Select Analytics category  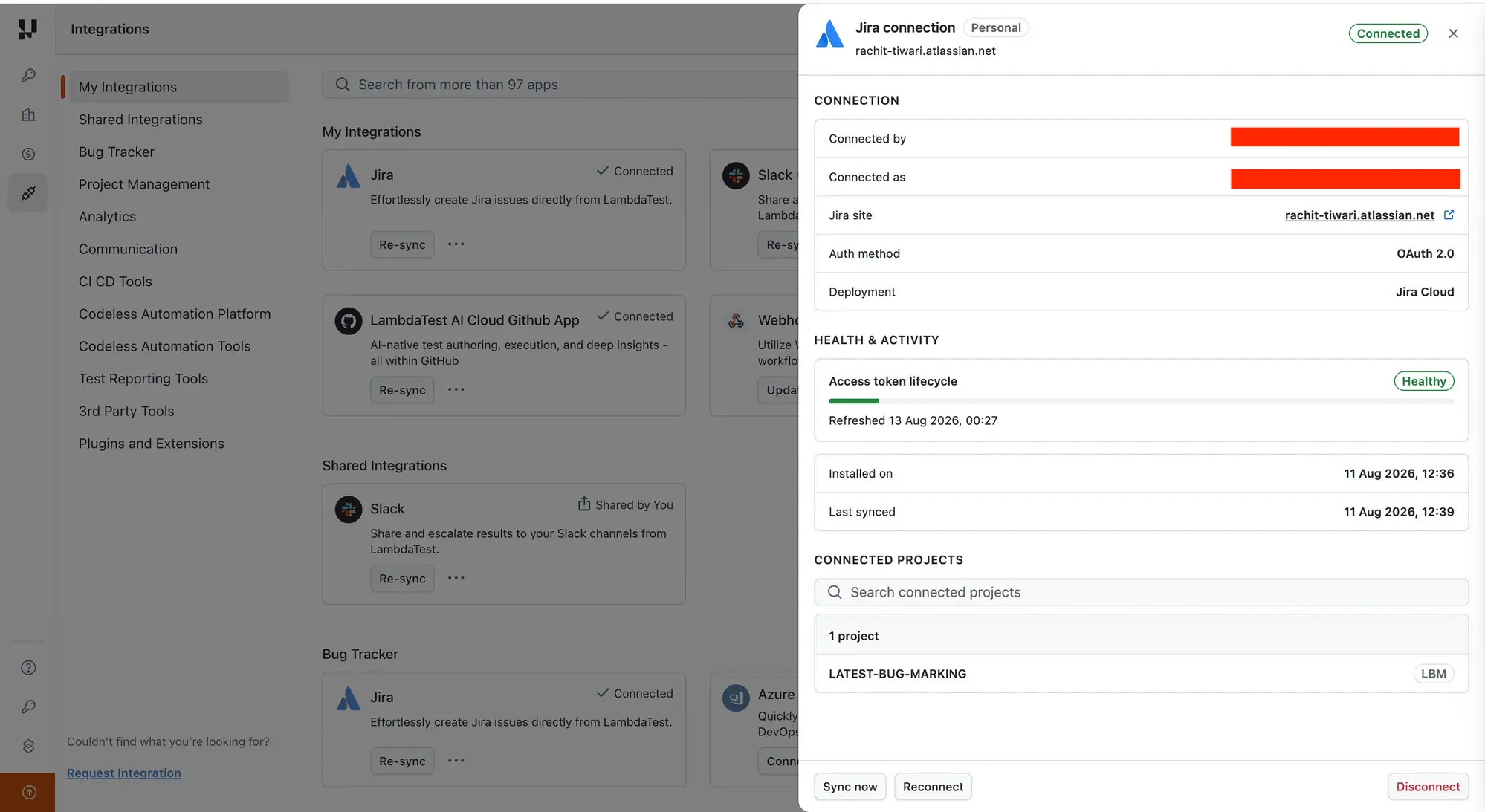(108, 217)
